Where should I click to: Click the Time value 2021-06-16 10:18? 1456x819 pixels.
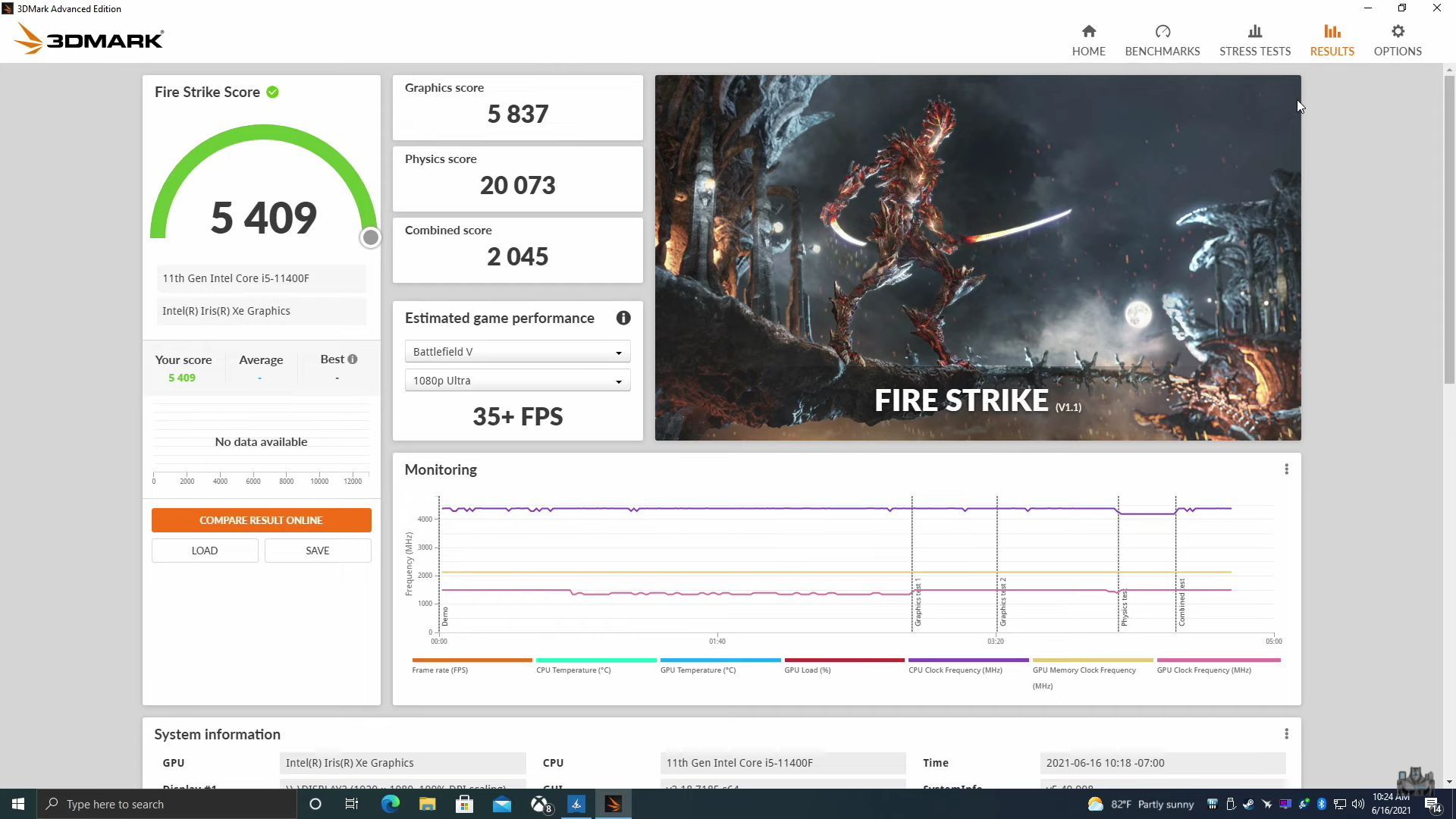tap(1163, 763)
